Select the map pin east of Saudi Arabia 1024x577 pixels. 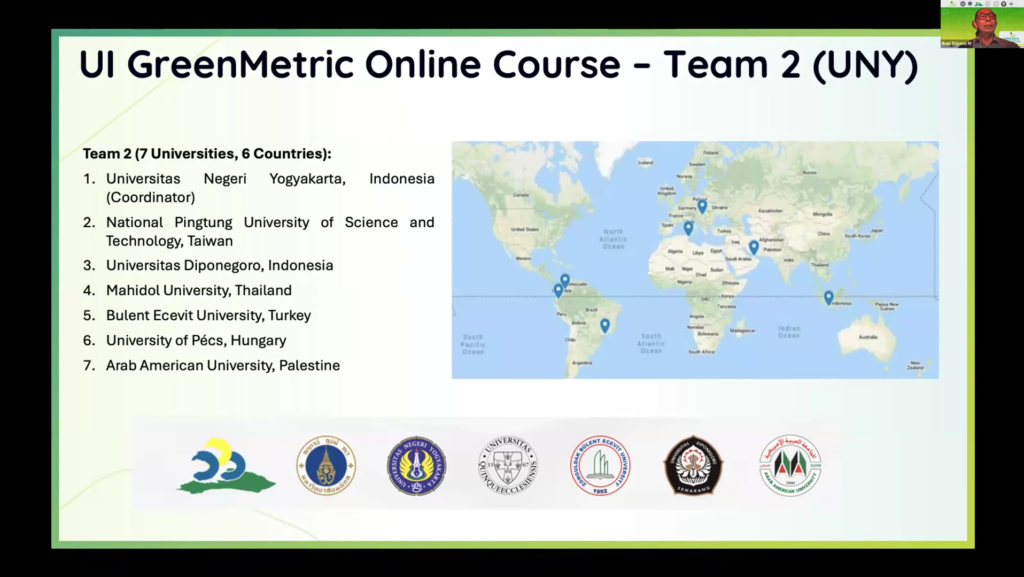click(754, 247)
